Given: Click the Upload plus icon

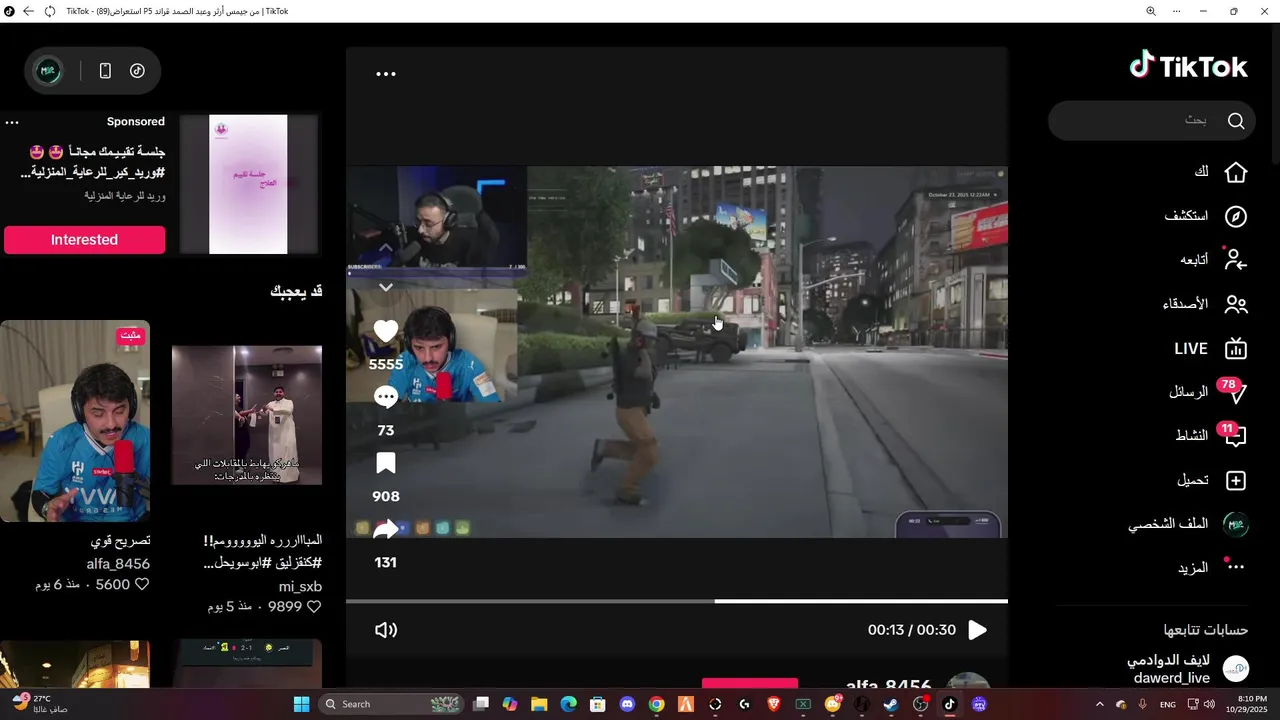Looking at the screenshot, I should (x=1236, y=480).
